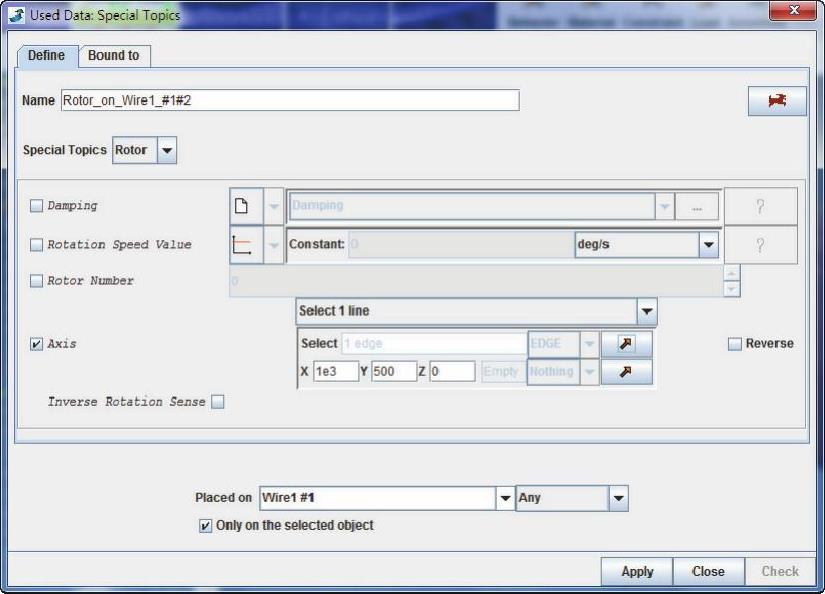
Task: Switch to the Bound to tab
Action: click(113, 56)
